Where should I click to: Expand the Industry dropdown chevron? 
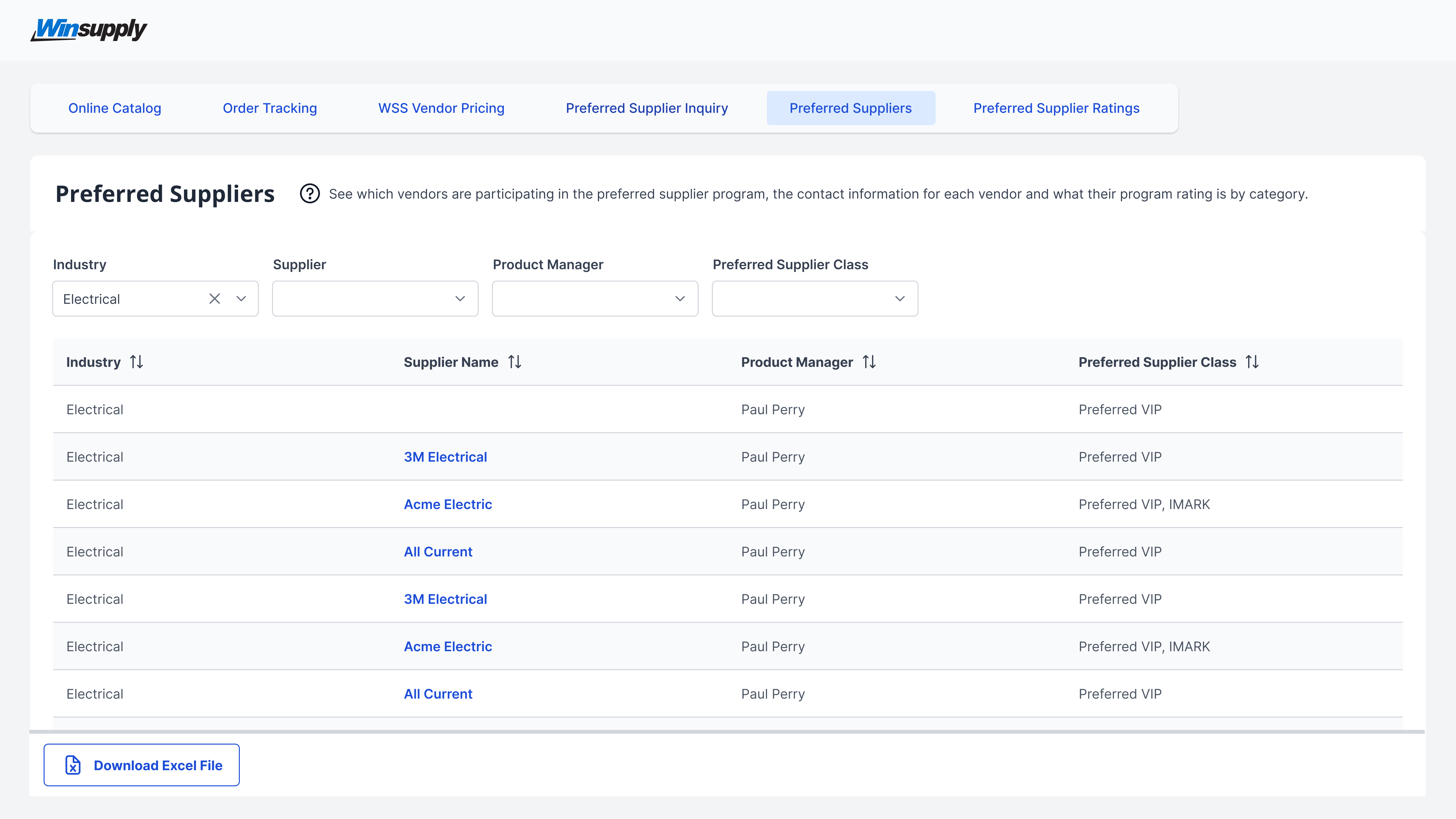[x=241, y=298]
